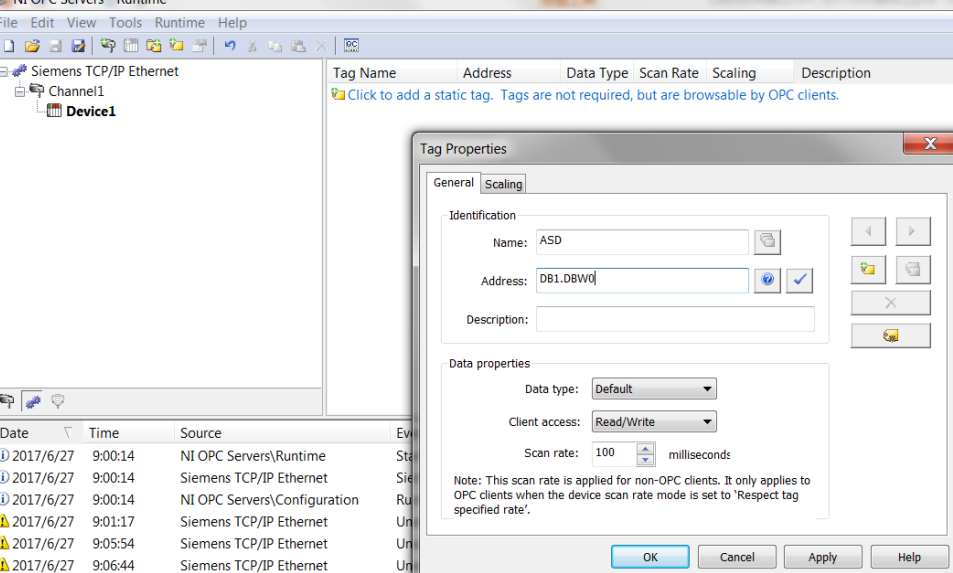Screen dimensions: 953x573
Task: Click the Address input field
Action: click(642, 280)
